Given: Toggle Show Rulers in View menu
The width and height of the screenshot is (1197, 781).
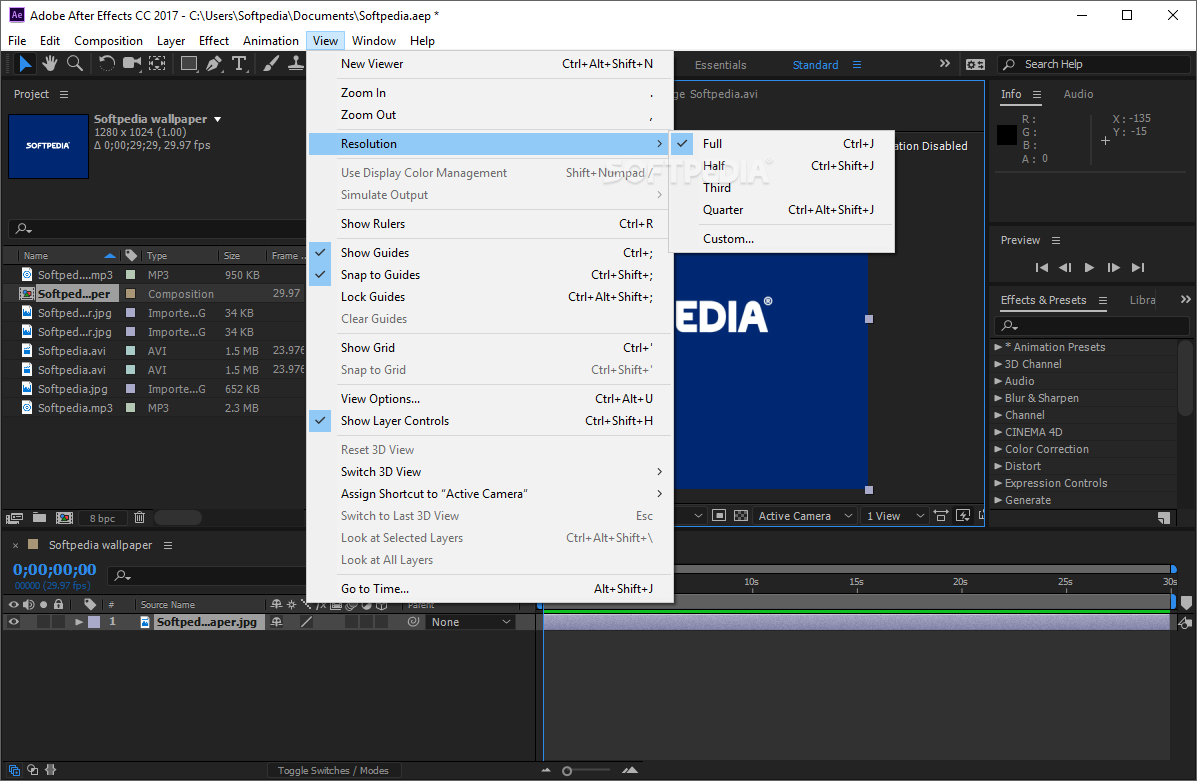Looking at the screenshot, I should (x=490, y=224).
